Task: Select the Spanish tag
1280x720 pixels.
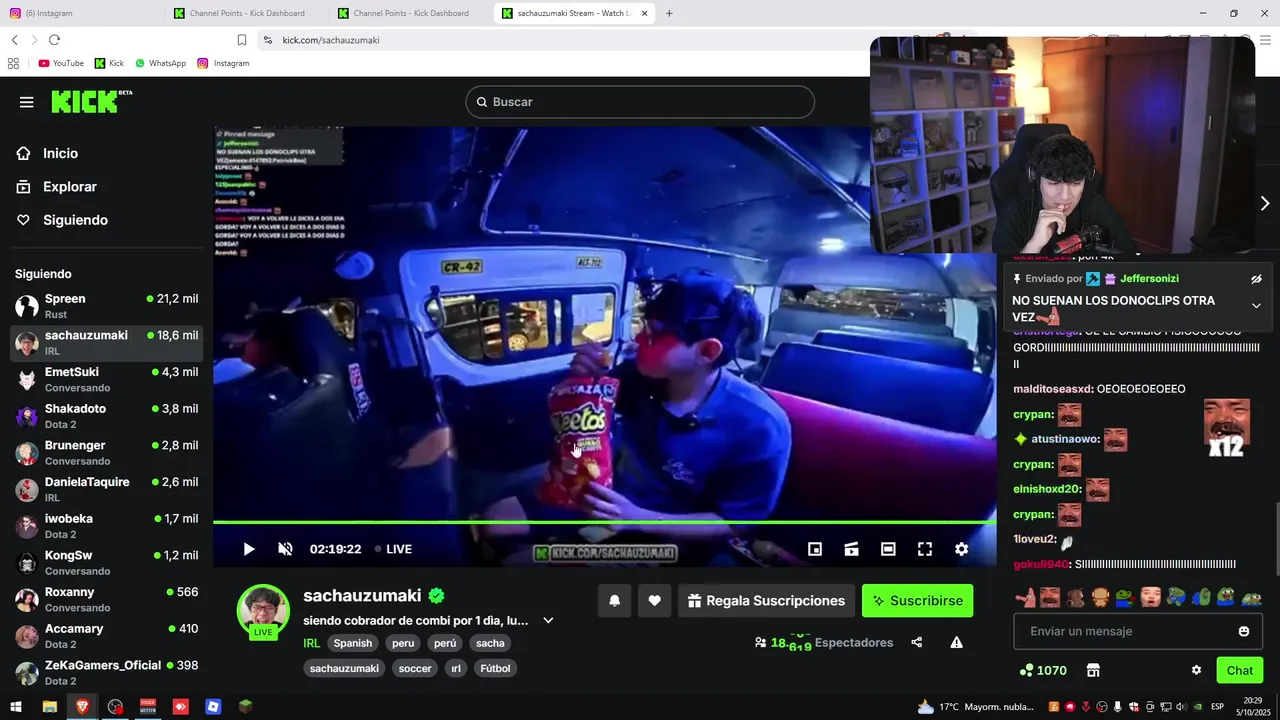Action: [353, 643]
